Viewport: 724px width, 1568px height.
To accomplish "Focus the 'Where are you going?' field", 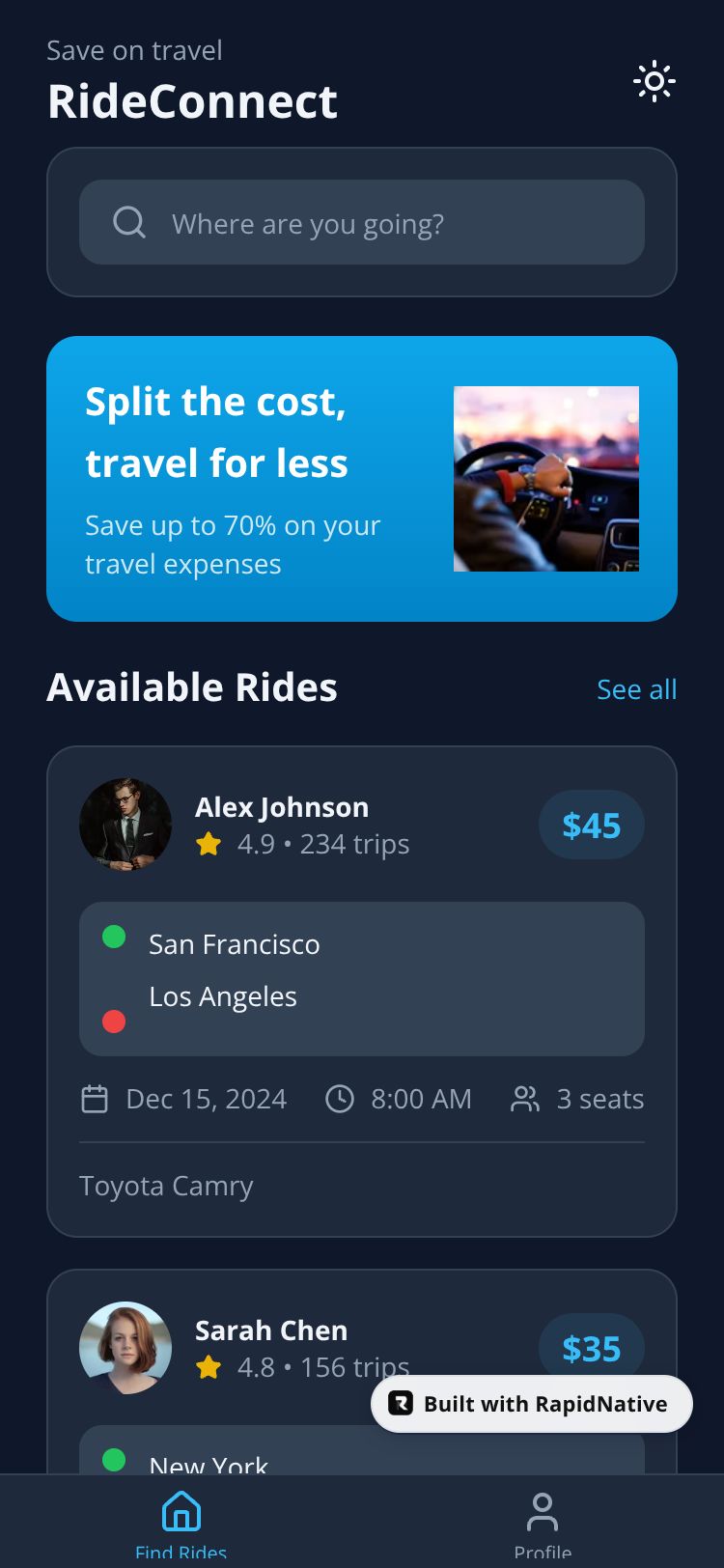I will [x=386, y=223].
